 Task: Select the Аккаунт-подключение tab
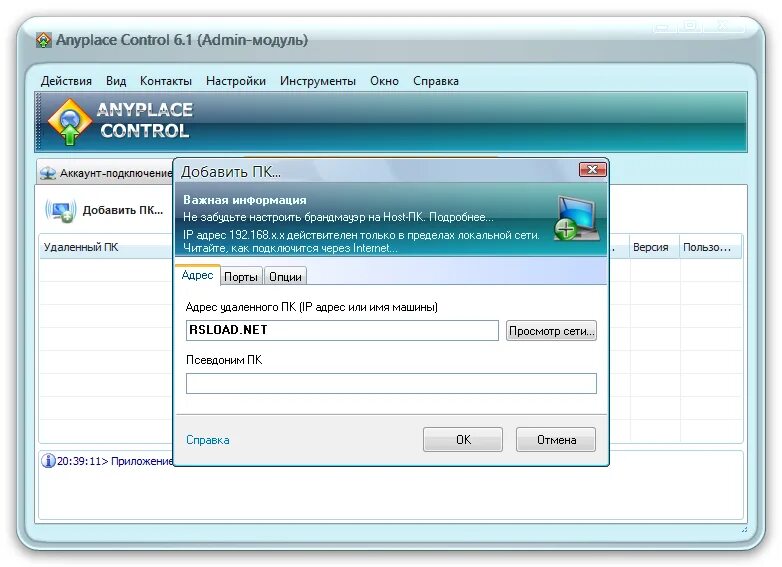coord(106,173)
